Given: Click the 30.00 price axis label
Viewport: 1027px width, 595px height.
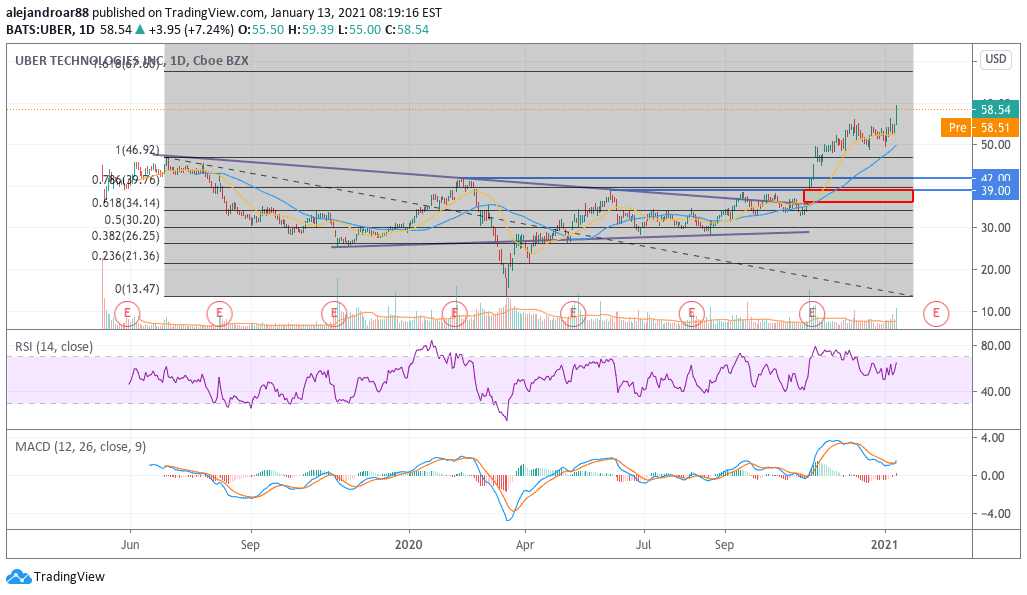Looking at the screenshot, I should 996,228.
